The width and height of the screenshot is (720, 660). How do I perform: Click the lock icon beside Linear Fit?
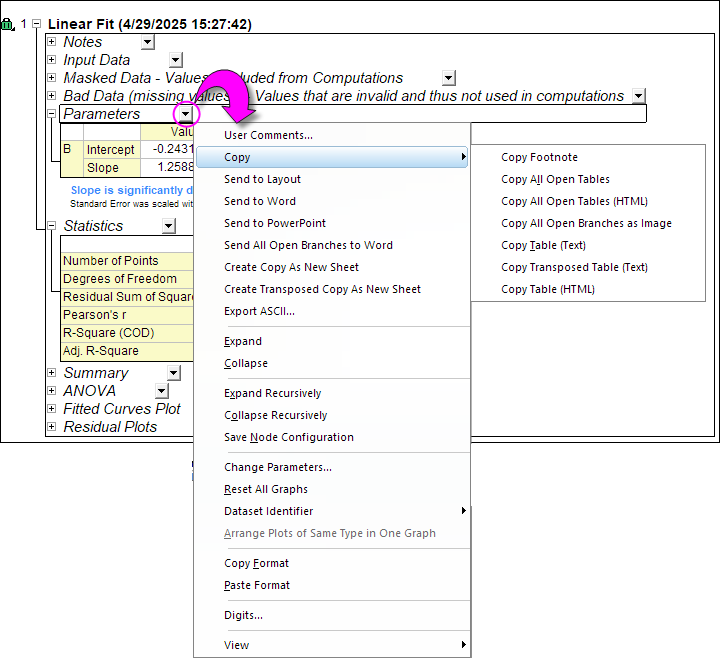coord(9,25)
